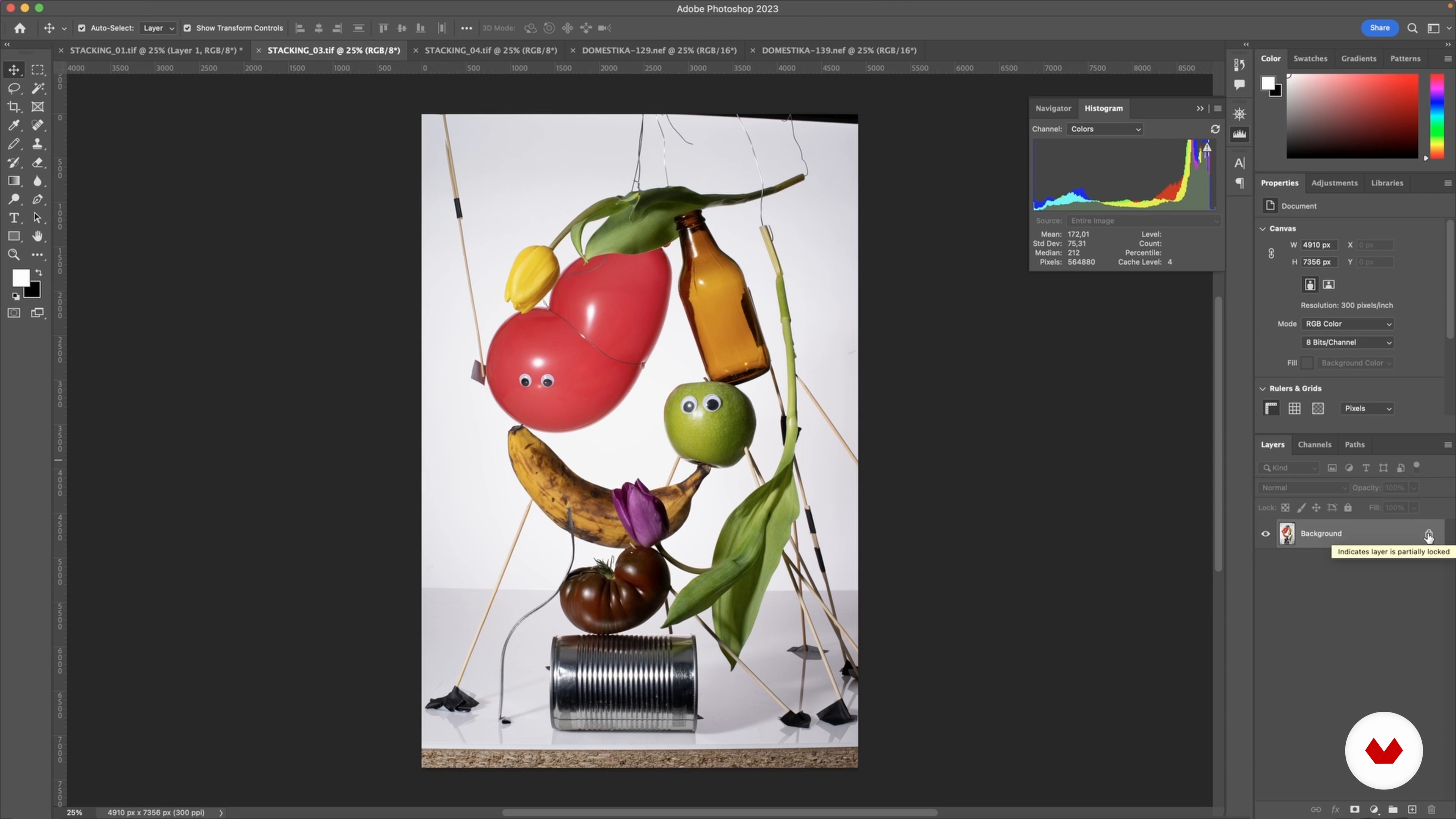Swap foreground and background colors
The image size is (1456, 819).
click(39, 273)
